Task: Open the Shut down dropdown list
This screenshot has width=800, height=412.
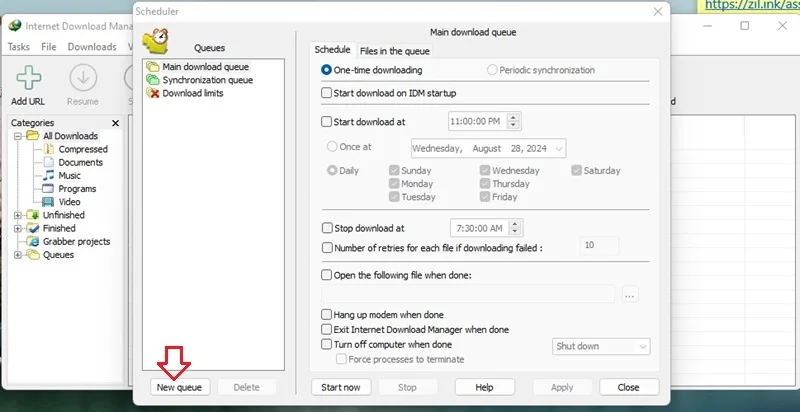Action: click(x=601, y=346)
